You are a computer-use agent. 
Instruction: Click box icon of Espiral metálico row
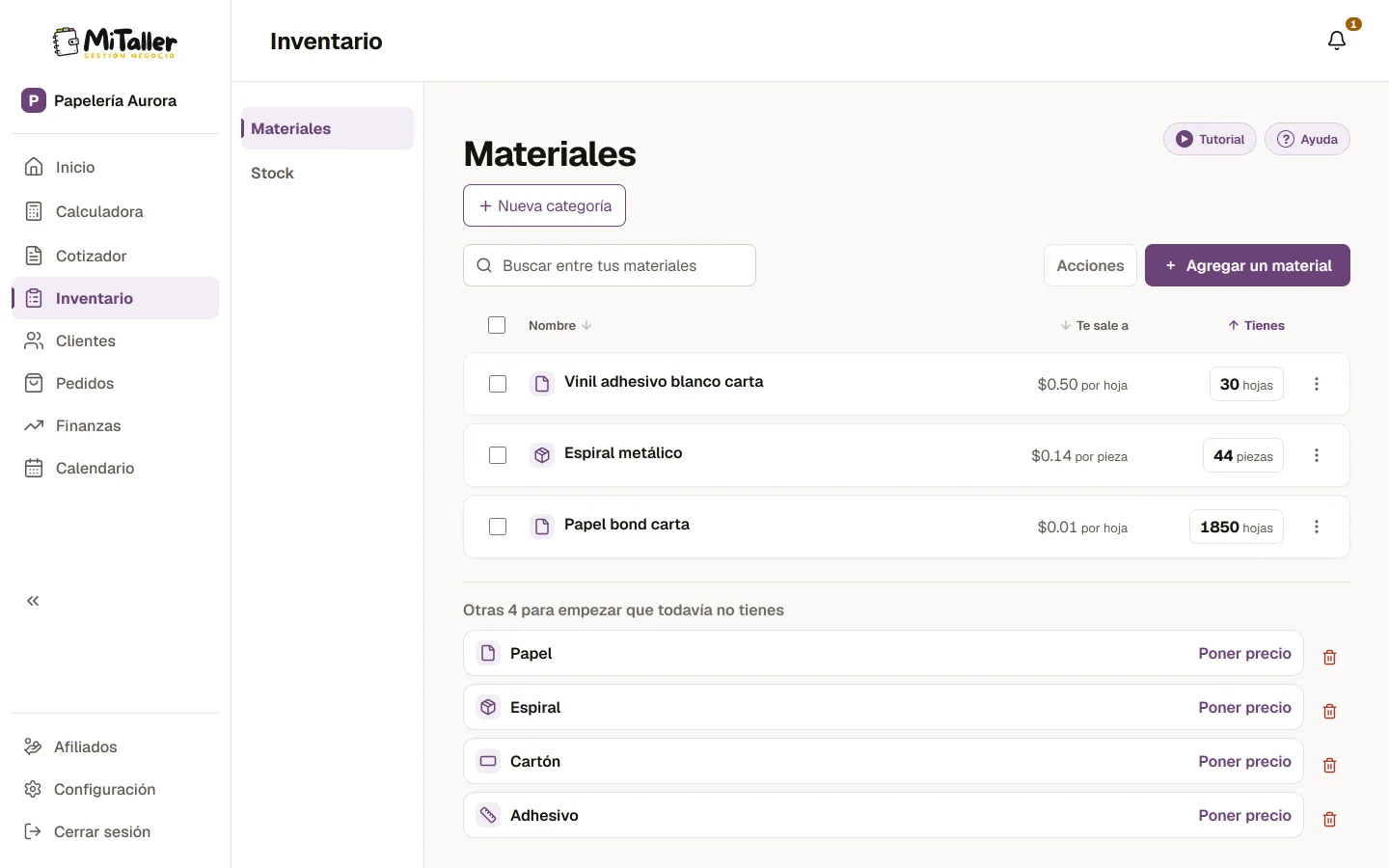click(x=542, y=455)
